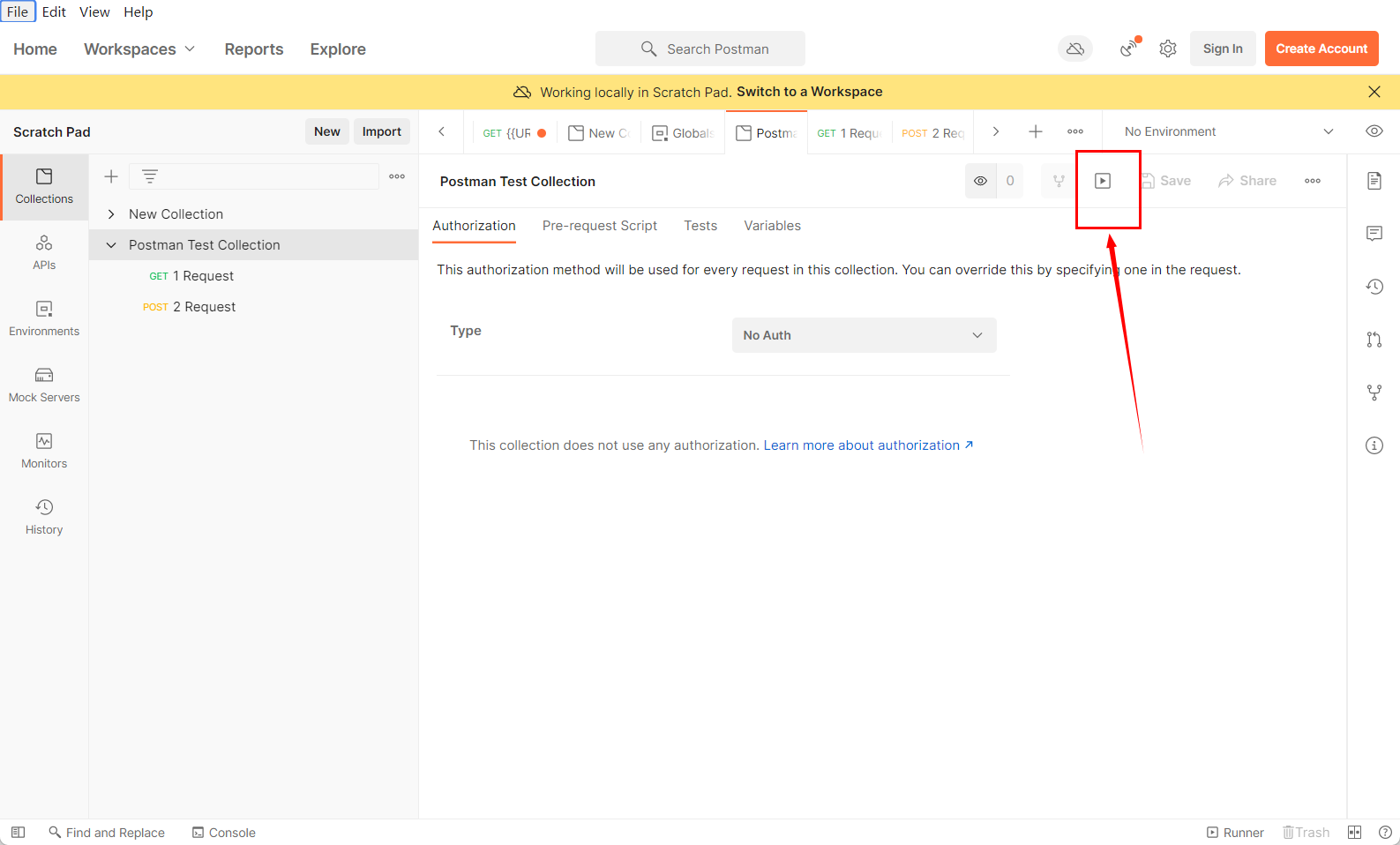The image size is (1400, 845).
Task: Open Find and Replace in the status bar
Action: pos(107,833)
